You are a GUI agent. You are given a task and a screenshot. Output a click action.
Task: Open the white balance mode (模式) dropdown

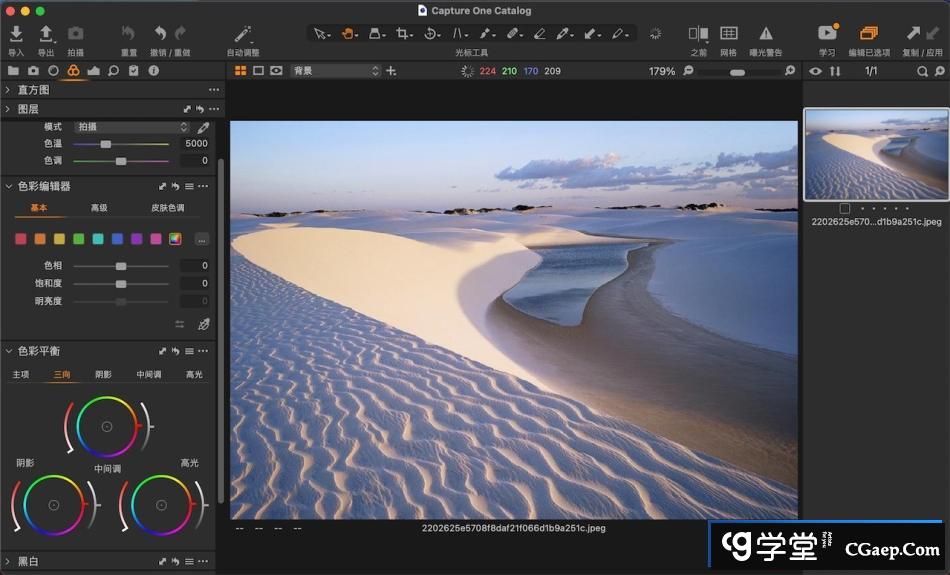click(x=131, y=127)
